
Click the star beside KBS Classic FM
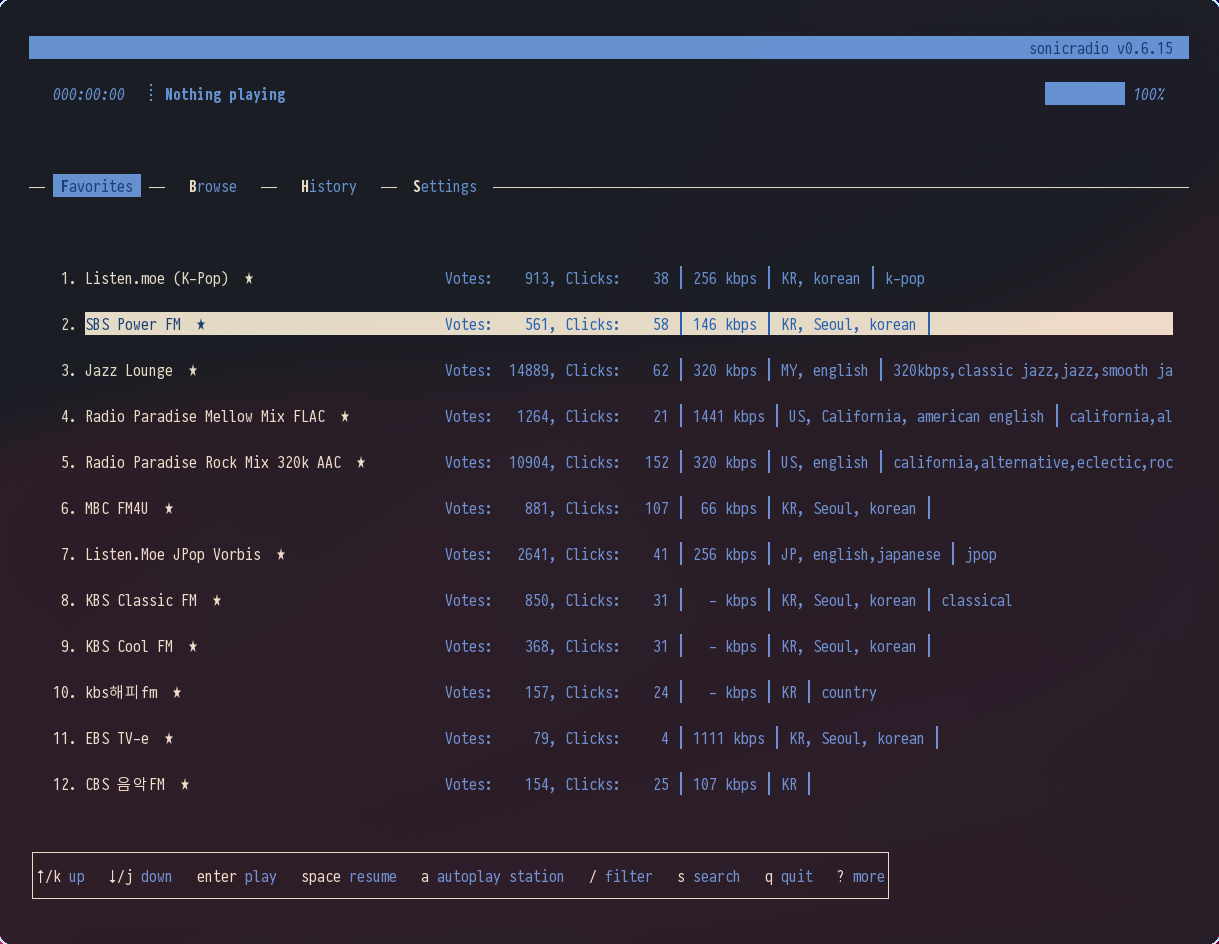[217, 600]
